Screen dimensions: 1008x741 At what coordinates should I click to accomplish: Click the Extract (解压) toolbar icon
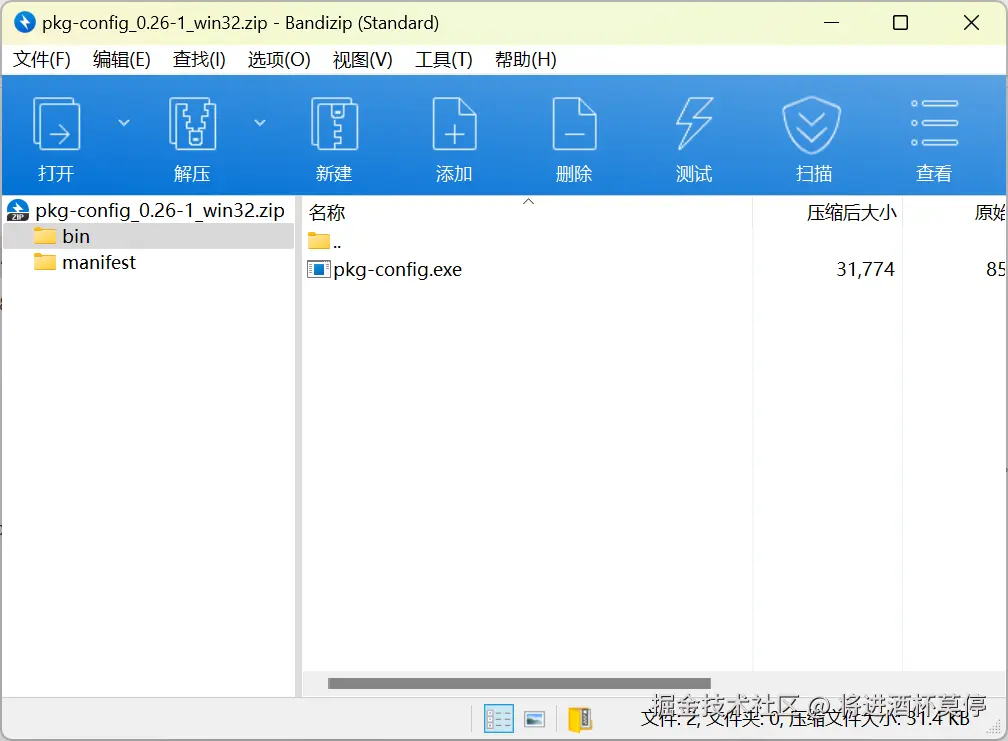coord(192,123)
